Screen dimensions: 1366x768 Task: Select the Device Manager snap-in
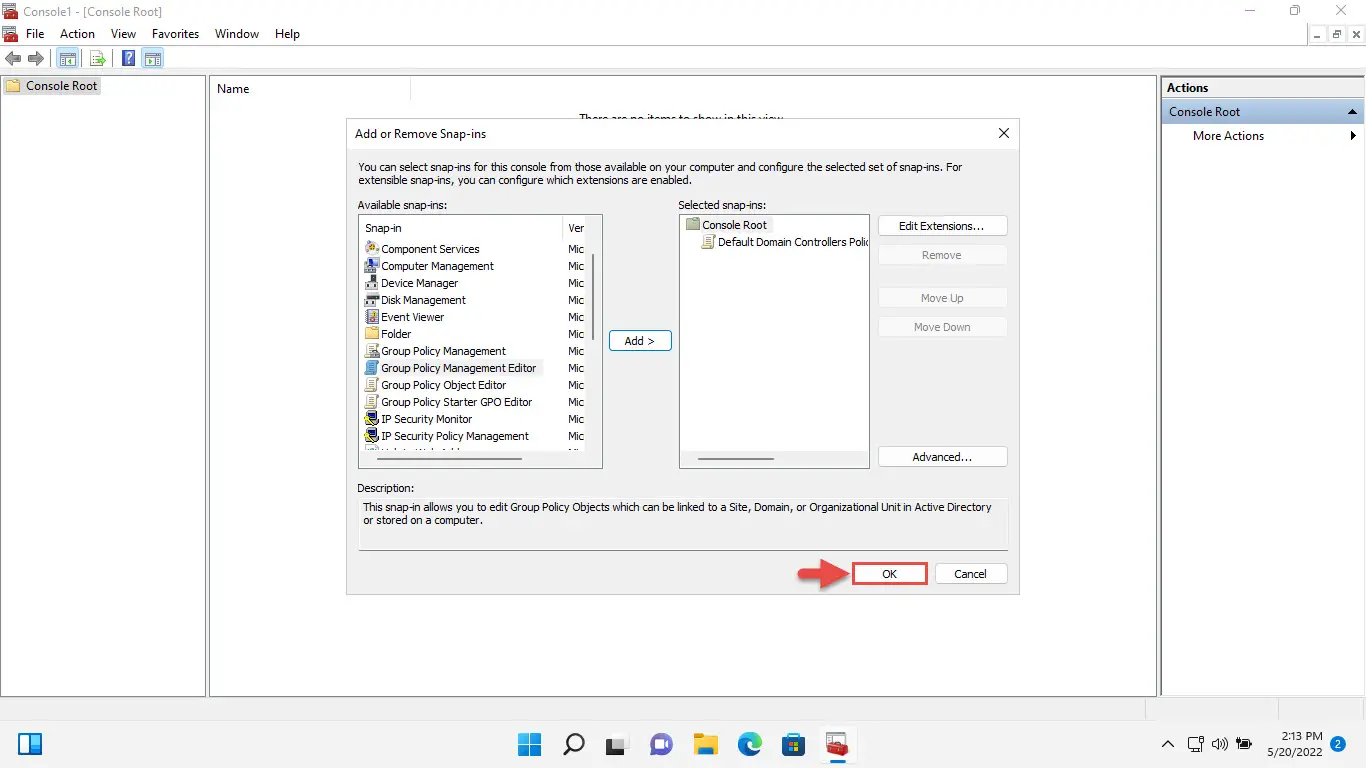[419, 283]
